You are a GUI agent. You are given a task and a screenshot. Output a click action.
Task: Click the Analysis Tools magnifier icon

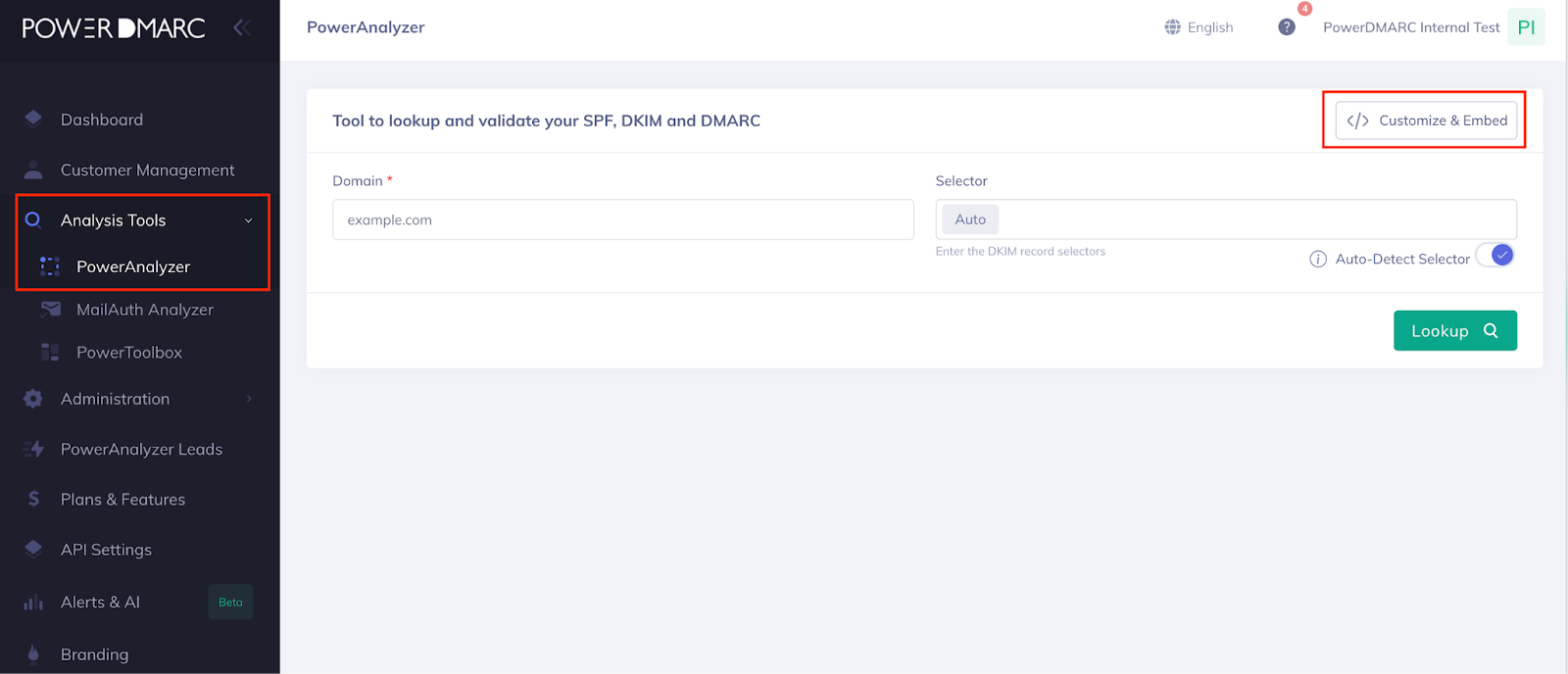[33, 219]
